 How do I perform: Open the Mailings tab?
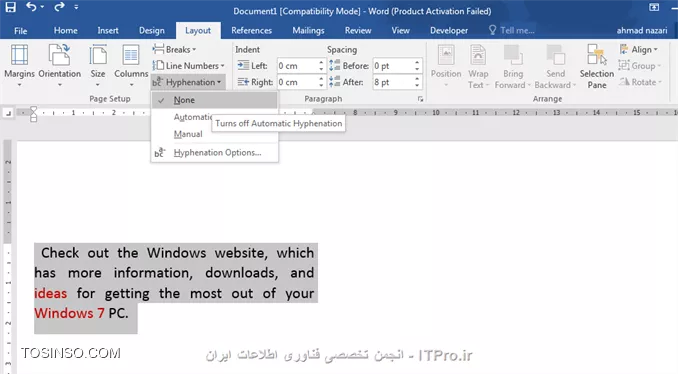pyautogui.click(x=308, y=31)
